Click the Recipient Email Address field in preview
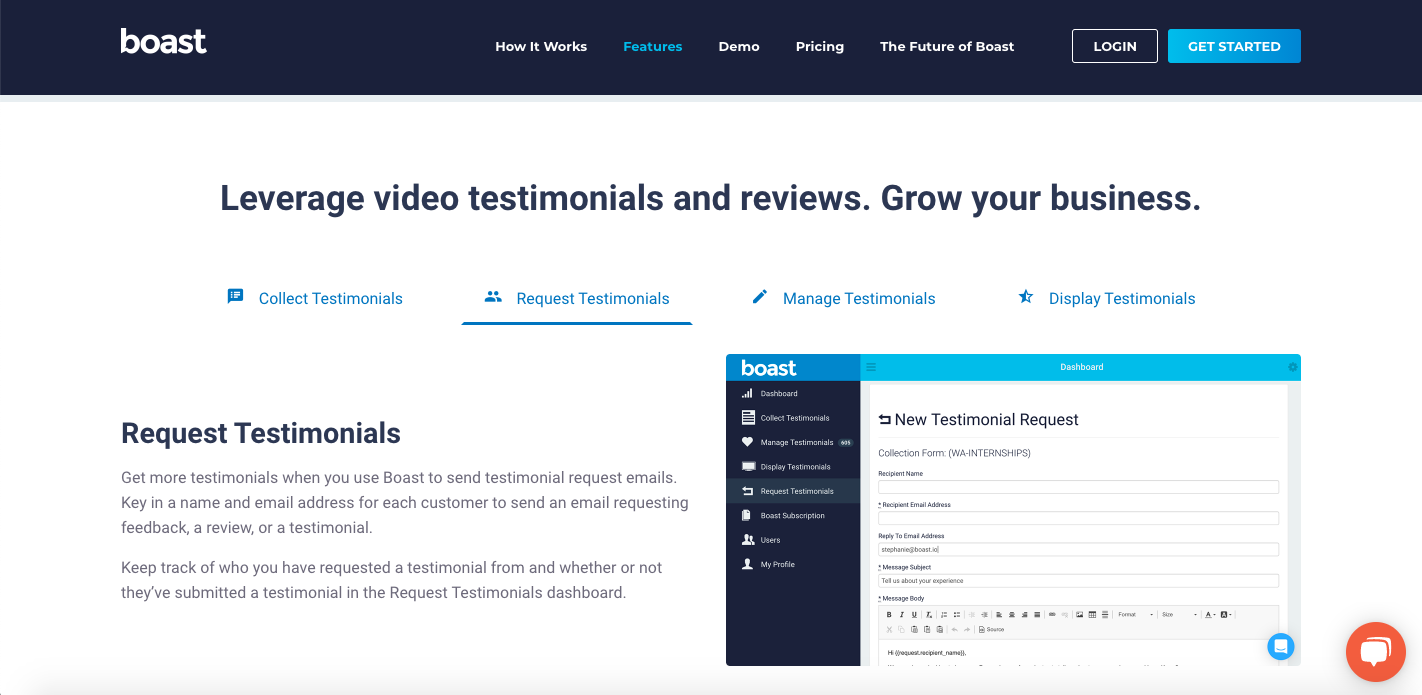This screenshot has width=1422, height=695. pos(1079,518)
